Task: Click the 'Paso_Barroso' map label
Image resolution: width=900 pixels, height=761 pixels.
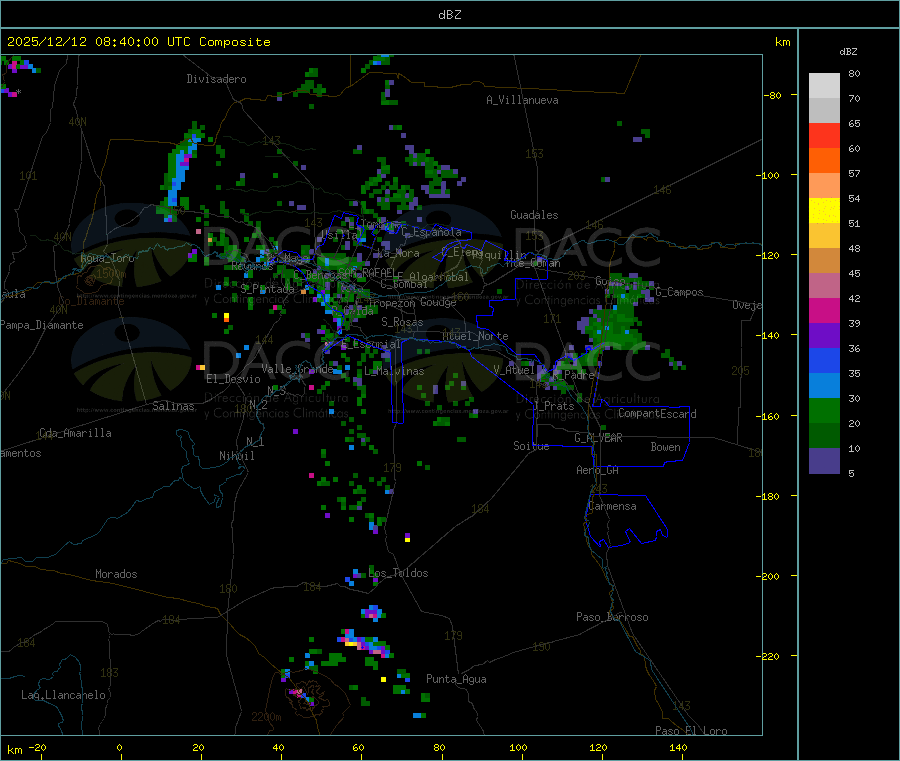Action: (x=612, y=617)
